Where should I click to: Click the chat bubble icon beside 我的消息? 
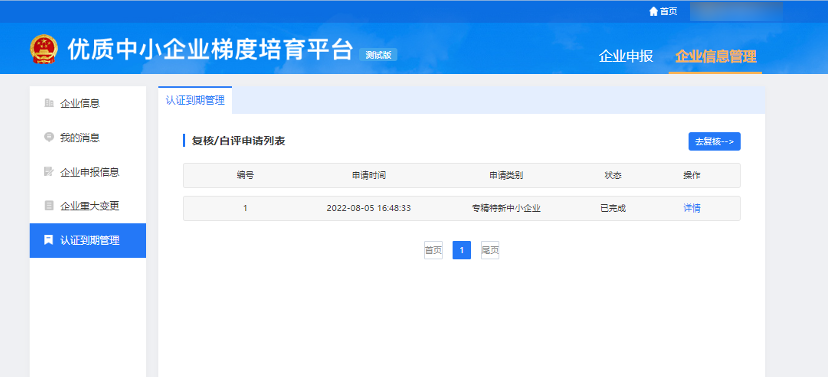49,137
